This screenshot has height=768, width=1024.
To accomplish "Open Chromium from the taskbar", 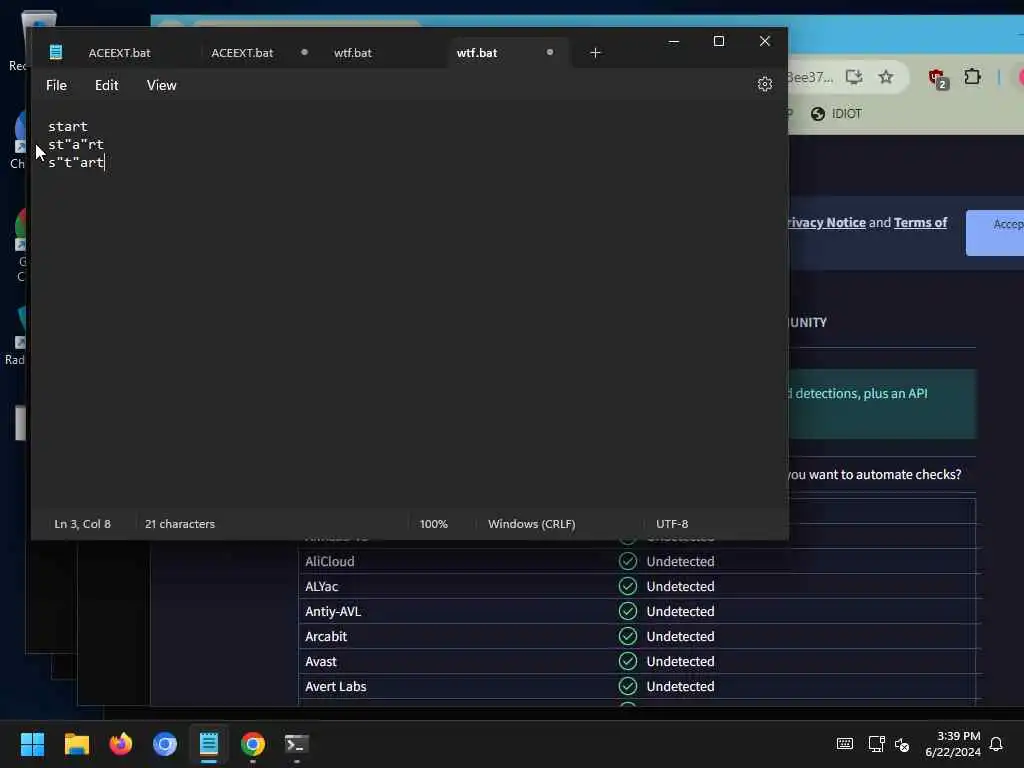I will 165,744.
